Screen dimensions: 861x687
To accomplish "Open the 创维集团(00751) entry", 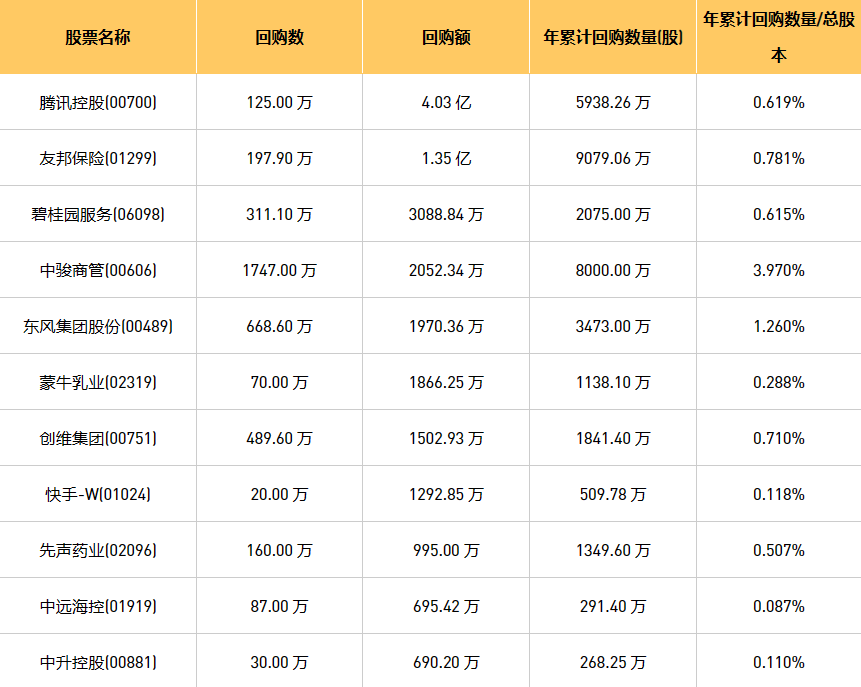I will (98, 438).
